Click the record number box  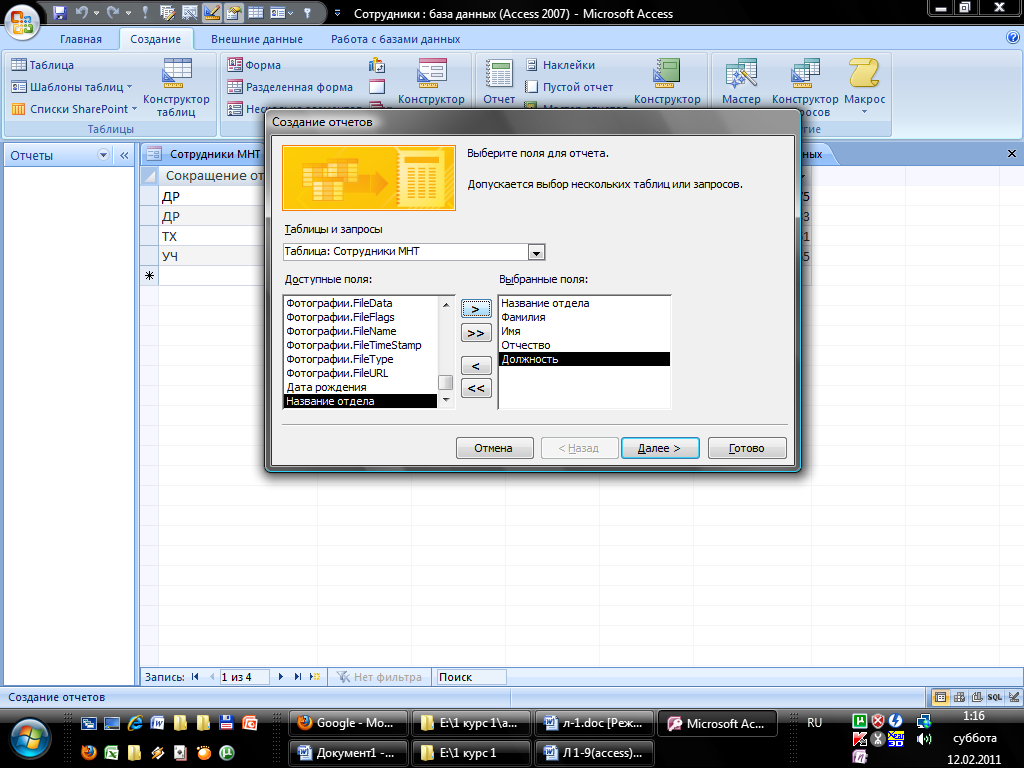point(244,677)
